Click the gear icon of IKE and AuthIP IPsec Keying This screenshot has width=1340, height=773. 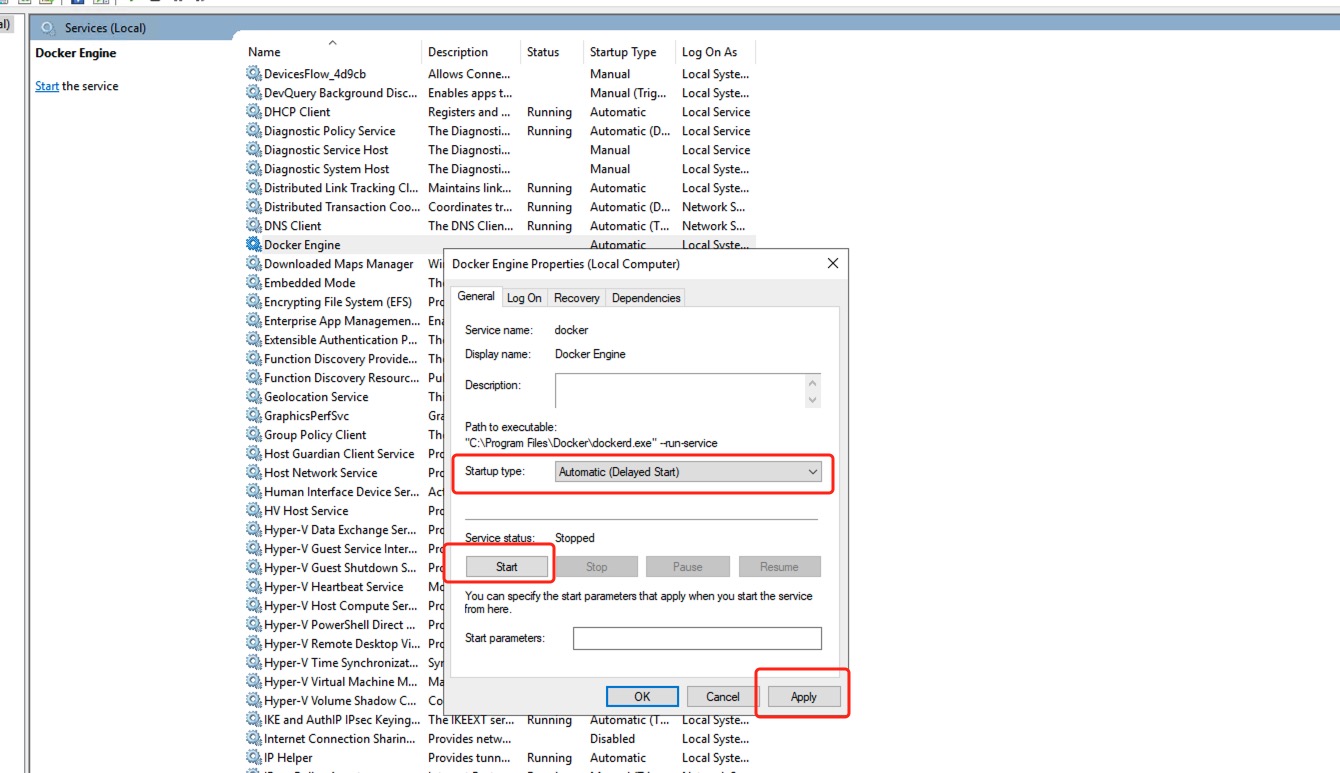coord(254,720)
